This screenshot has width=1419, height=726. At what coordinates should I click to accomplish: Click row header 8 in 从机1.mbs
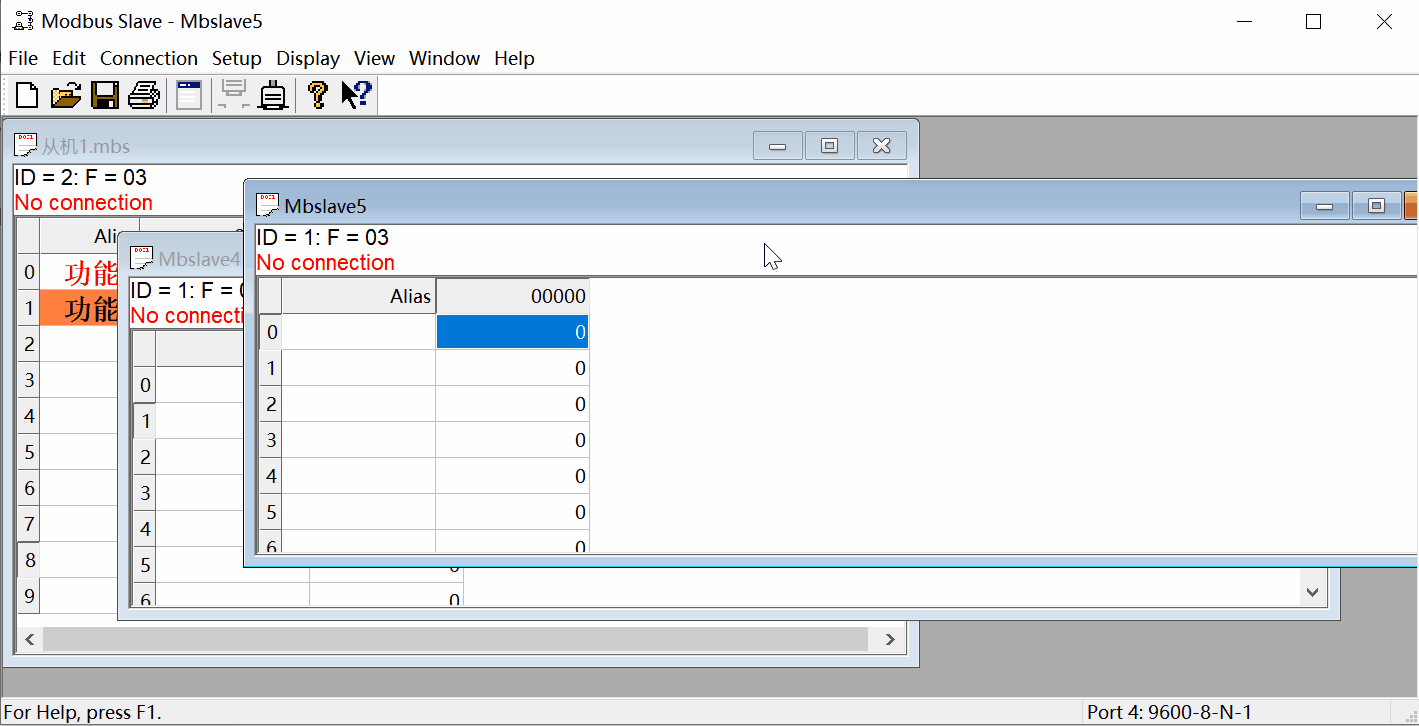(29, 560)
